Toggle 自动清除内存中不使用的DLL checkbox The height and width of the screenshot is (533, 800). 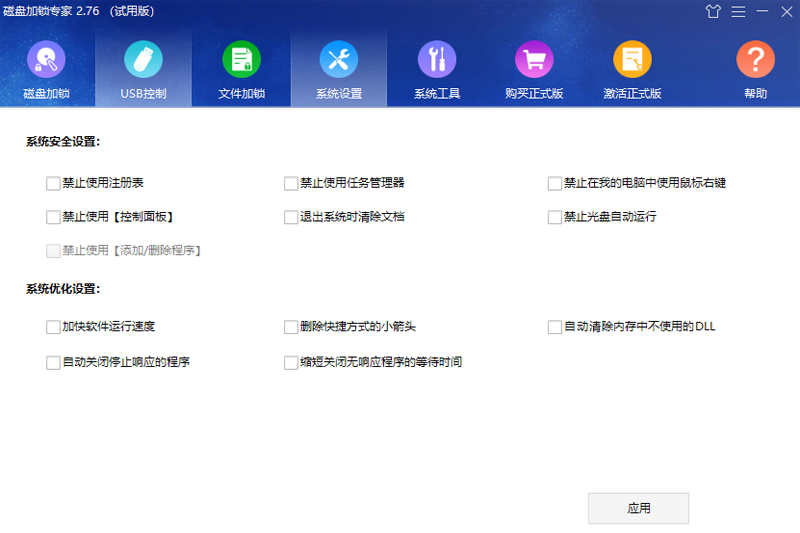555,327
